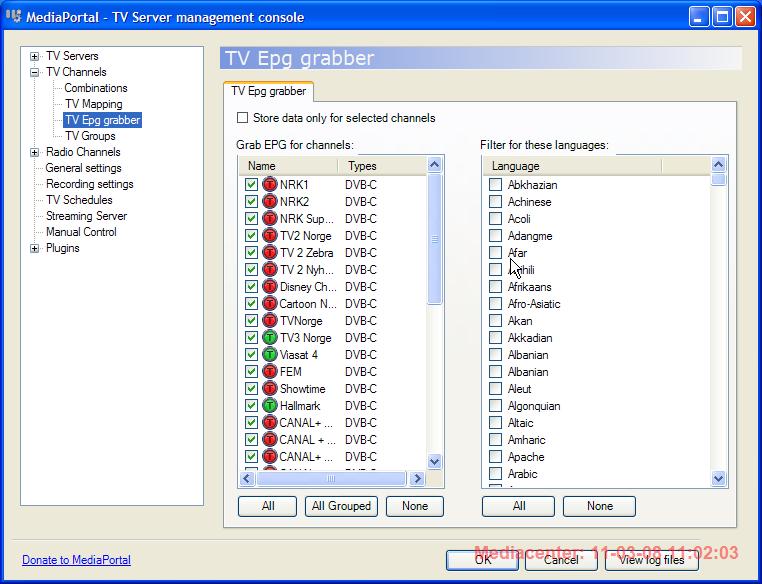762x584 pixels.
Task: Click All button under languages list
Action: click(518, 506)
